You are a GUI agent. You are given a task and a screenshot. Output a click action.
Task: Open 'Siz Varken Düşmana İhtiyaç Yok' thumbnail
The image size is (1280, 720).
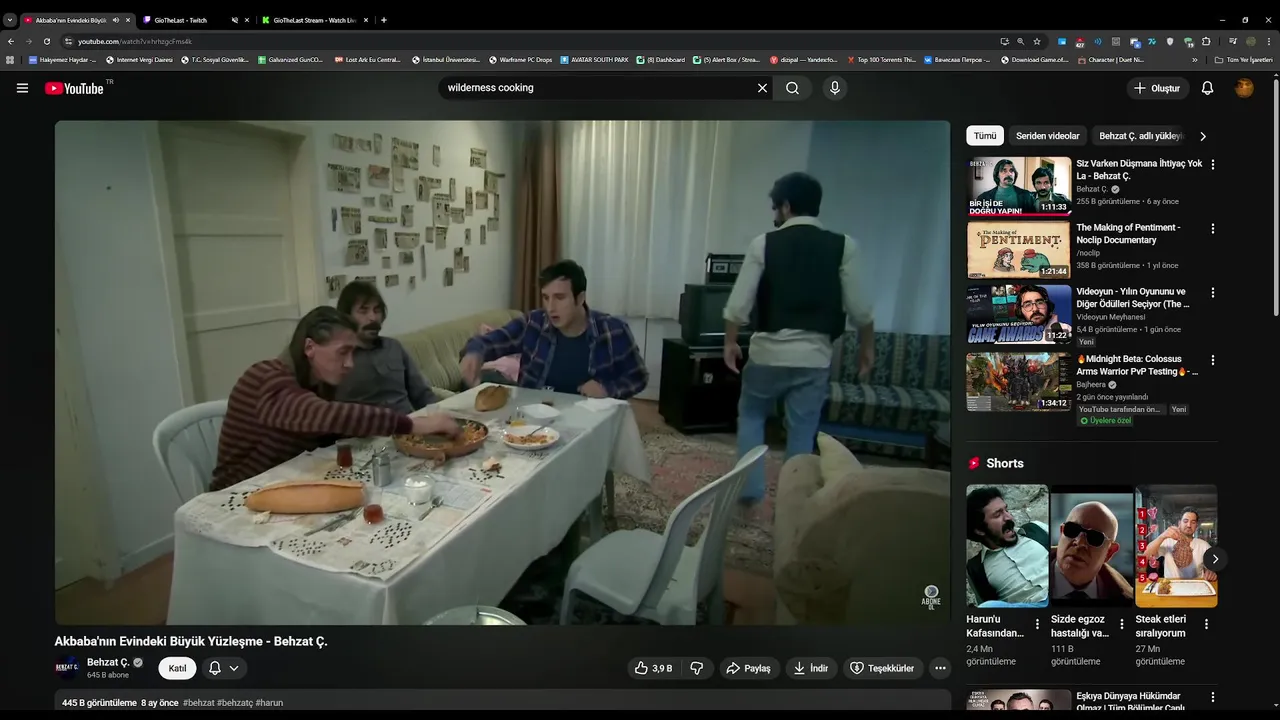coord(1019,186)
